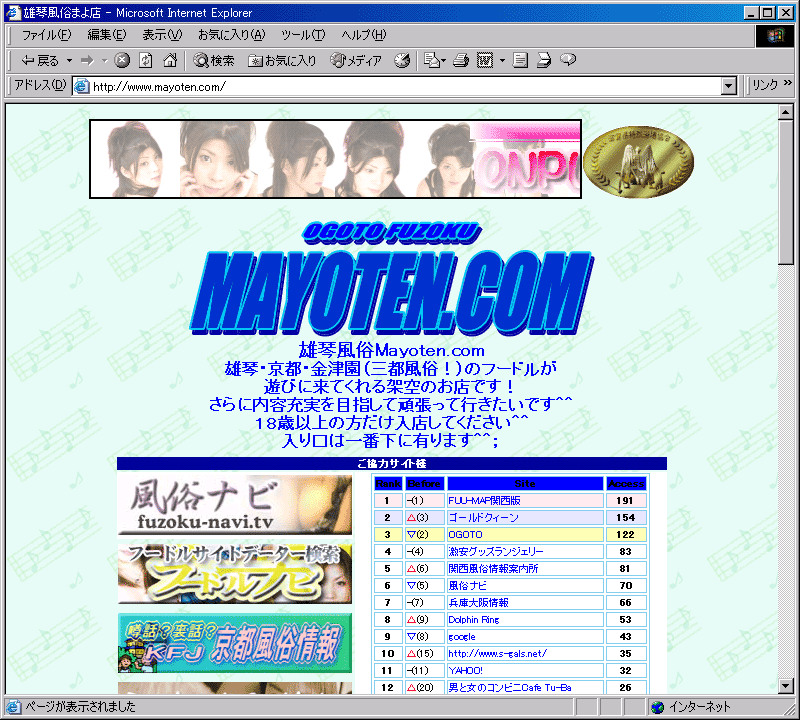Open the 激安グッズランジェリー link
Image resolution: width=800 pixels, height=720 pixels.
coord(495,552)
